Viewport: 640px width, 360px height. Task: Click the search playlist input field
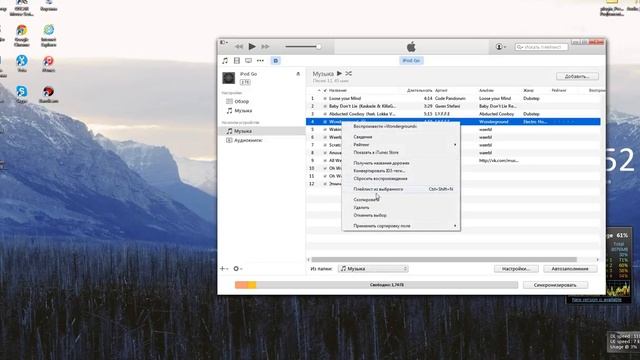[541, 47]
